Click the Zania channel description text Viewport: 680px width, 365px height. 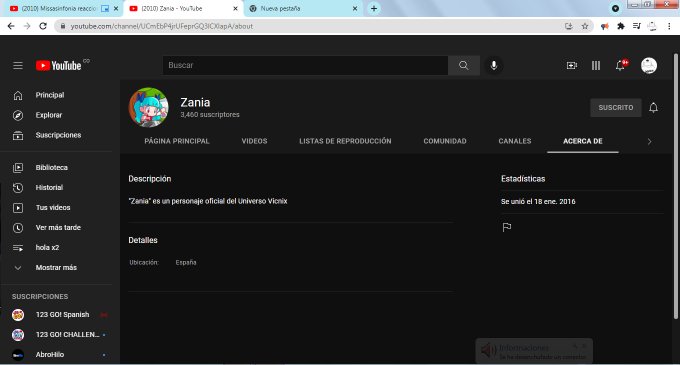208,201
